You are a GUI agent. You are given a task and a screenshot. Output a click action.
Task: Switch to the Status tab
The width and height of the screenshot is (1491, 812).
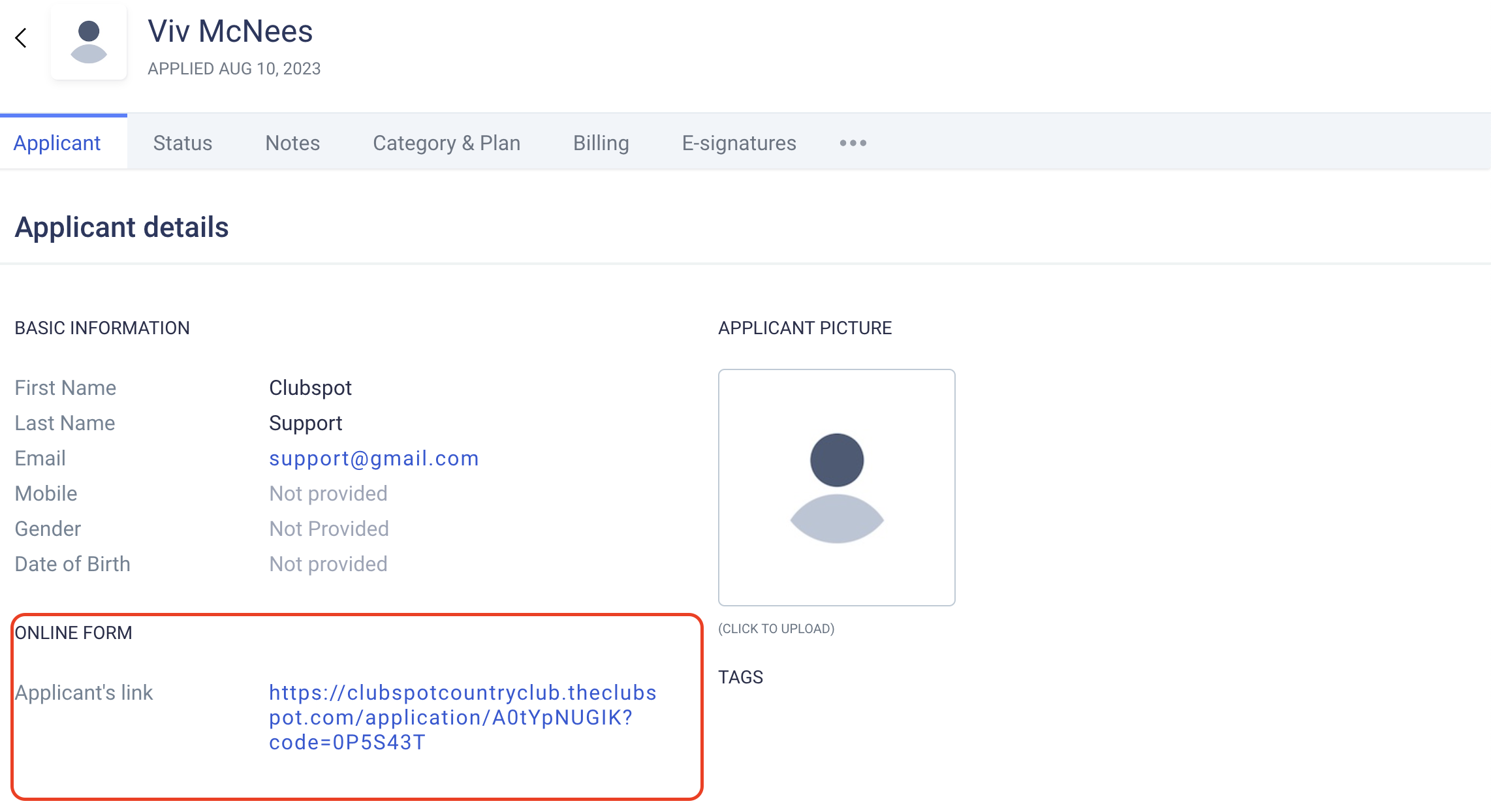click(182, 143)
